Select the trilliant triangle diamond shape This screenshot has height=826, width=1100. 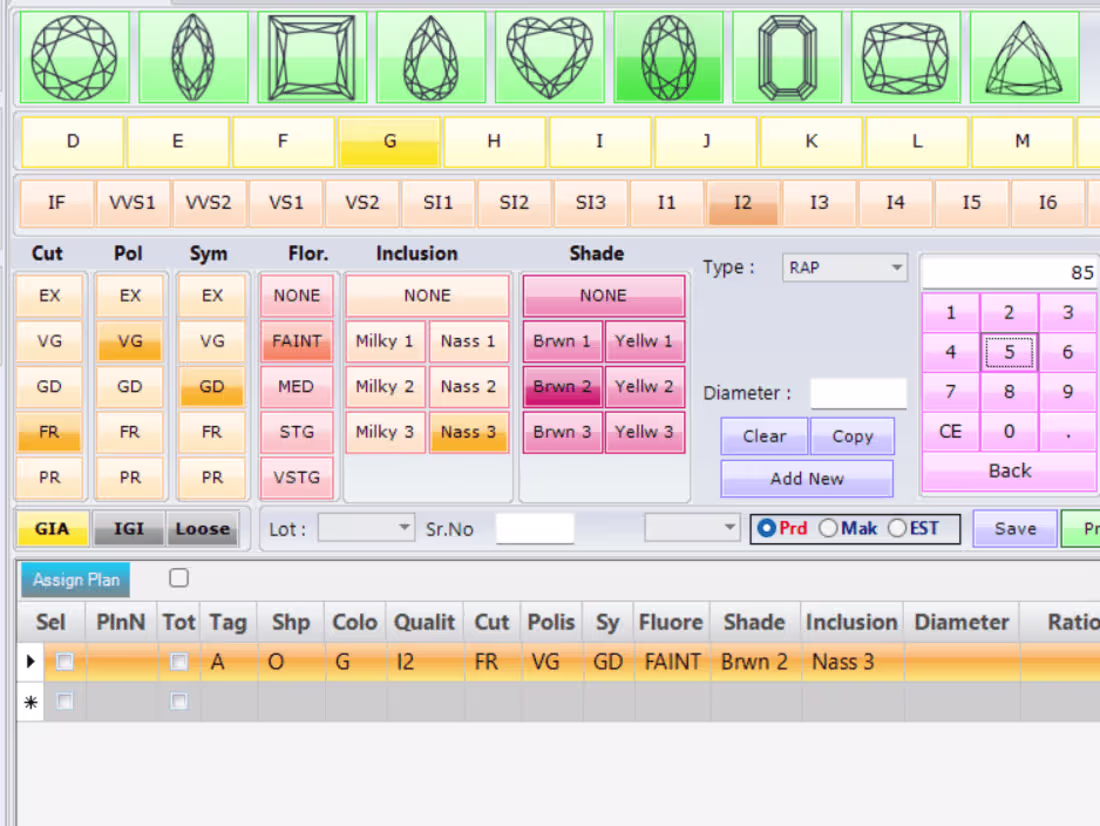click(1024, 58)
